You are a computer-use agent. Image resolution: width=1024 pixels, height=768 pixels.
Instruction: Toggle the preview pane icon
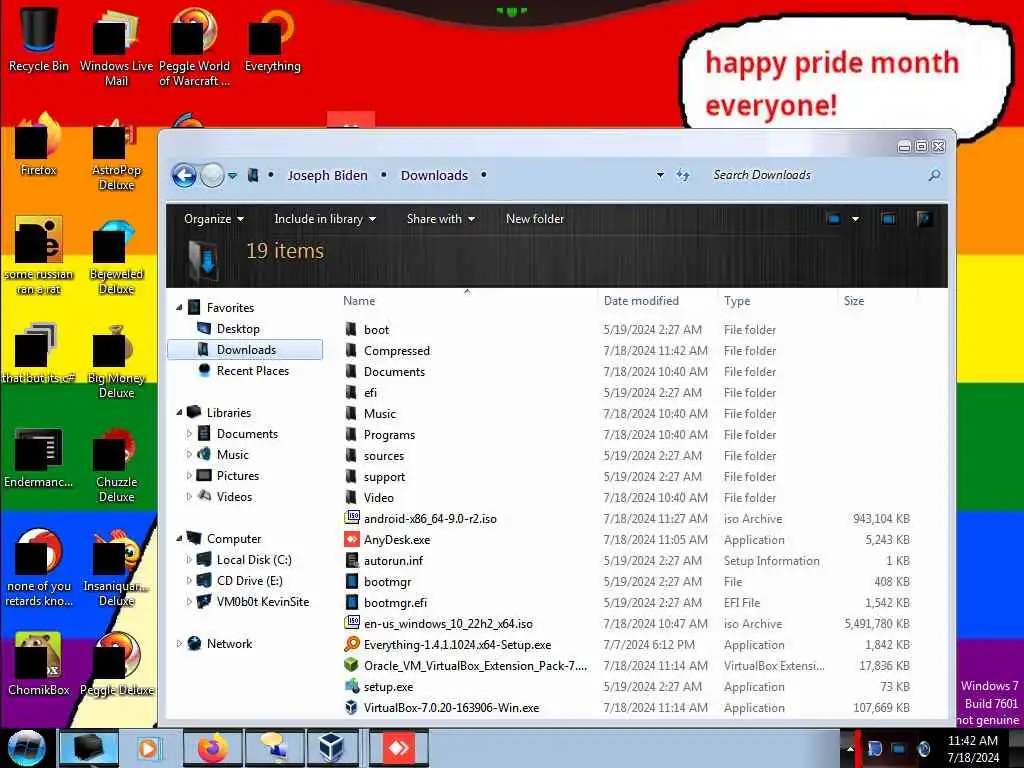pos(888,219)
